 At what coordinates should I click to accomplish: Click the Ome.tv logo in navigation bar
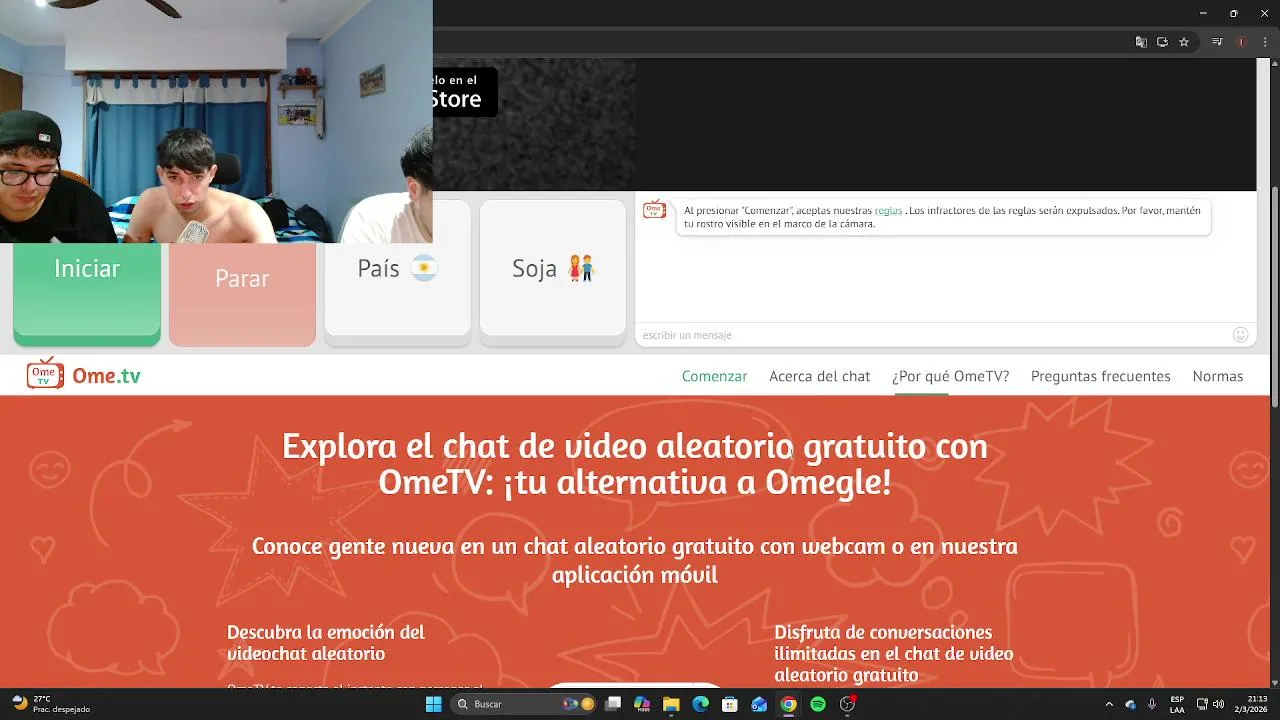point(84,376)
